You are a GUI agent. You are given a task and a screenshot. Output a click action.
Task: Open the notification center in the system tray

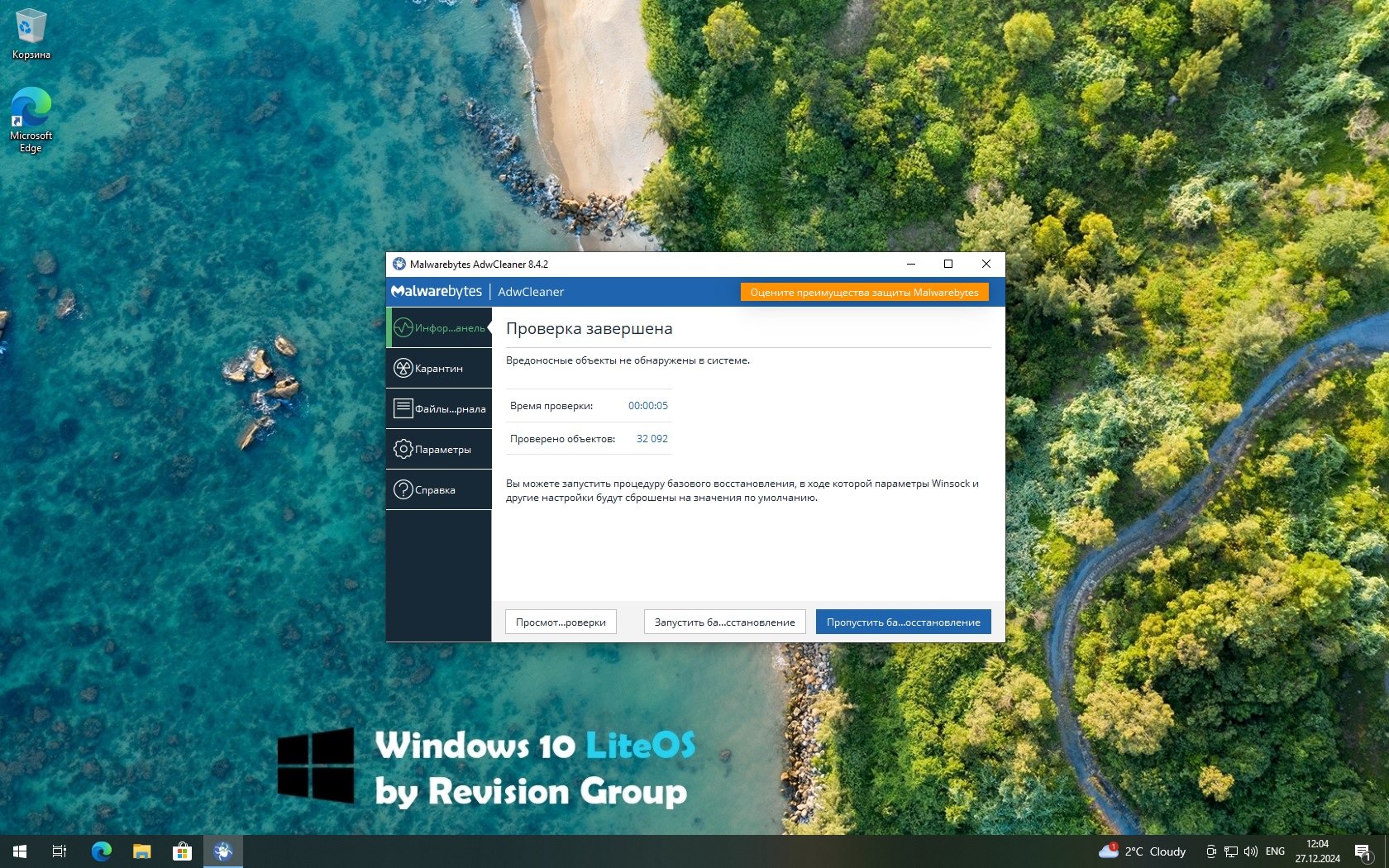tap(1363, 851)
